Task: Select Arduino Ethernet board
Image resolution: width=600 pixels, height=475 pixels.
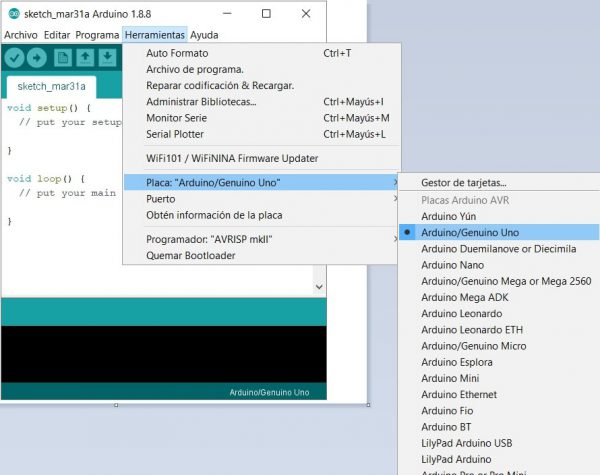Action: pos(499,395)
